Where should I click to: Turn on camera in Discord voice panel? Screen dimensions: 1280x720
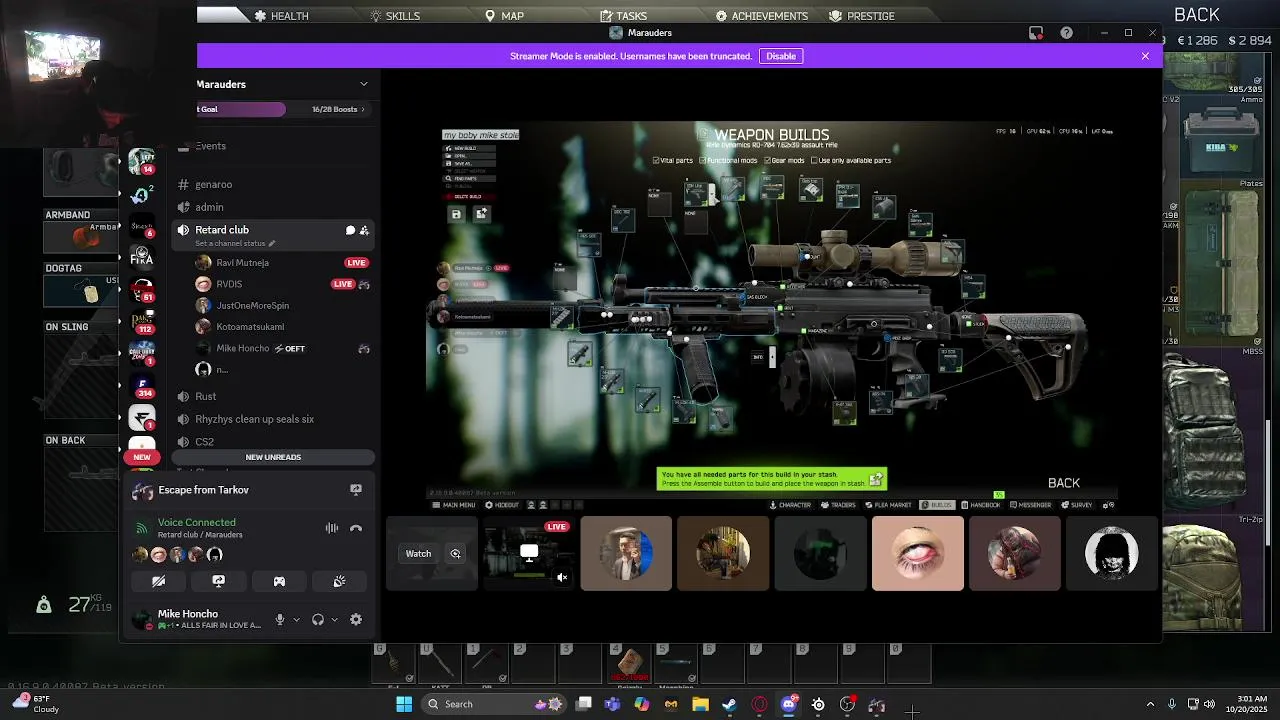(x=158, y=581)
